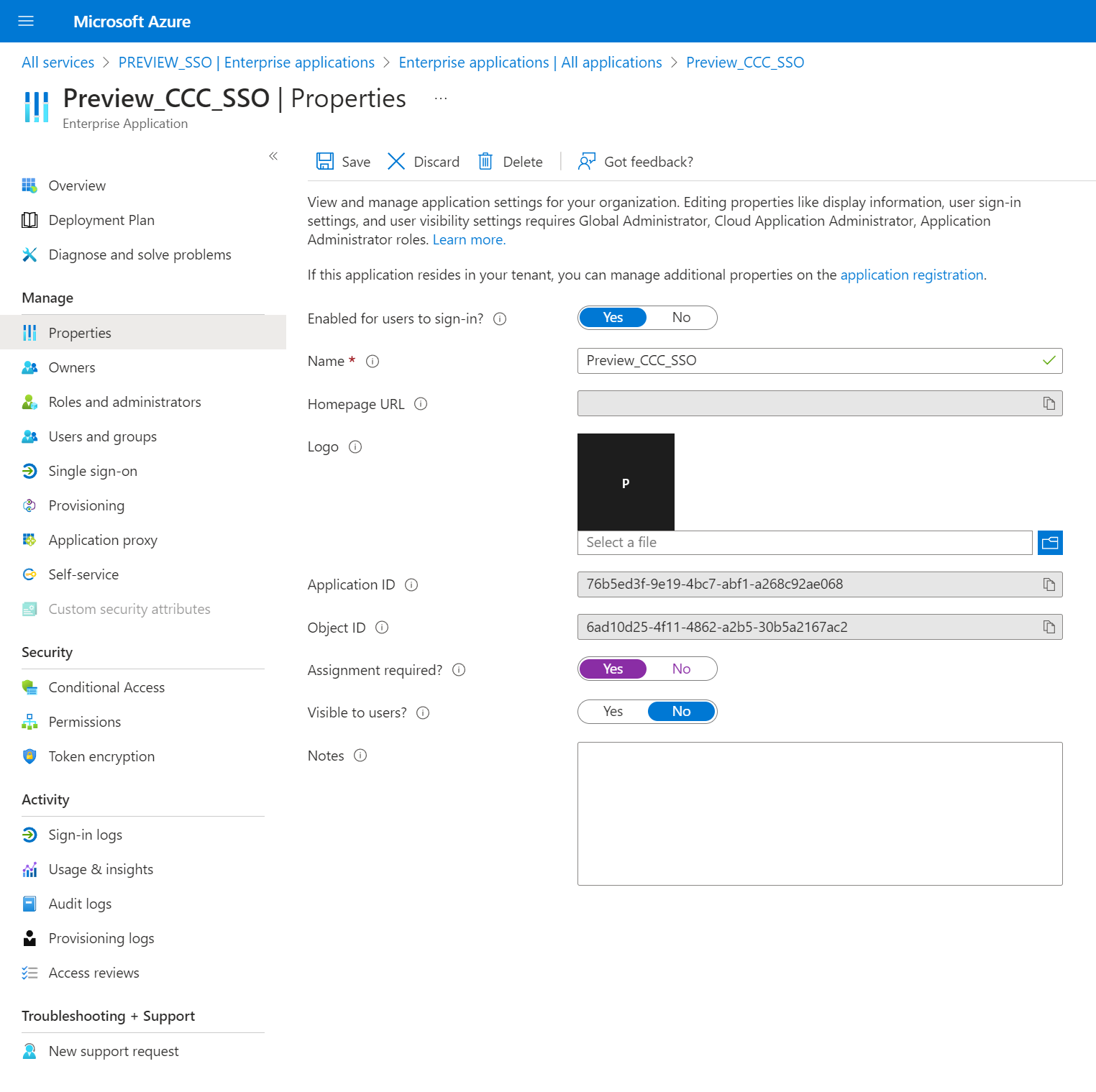Set Assignment required to No

[681, 669]
